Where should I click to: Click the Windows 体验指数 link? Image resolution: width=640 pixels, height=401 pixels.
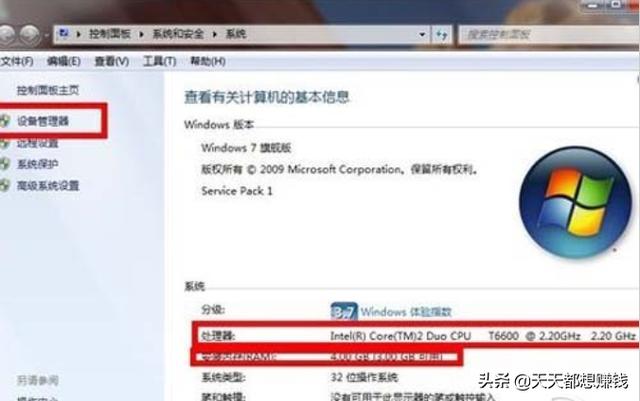[406, 312]
